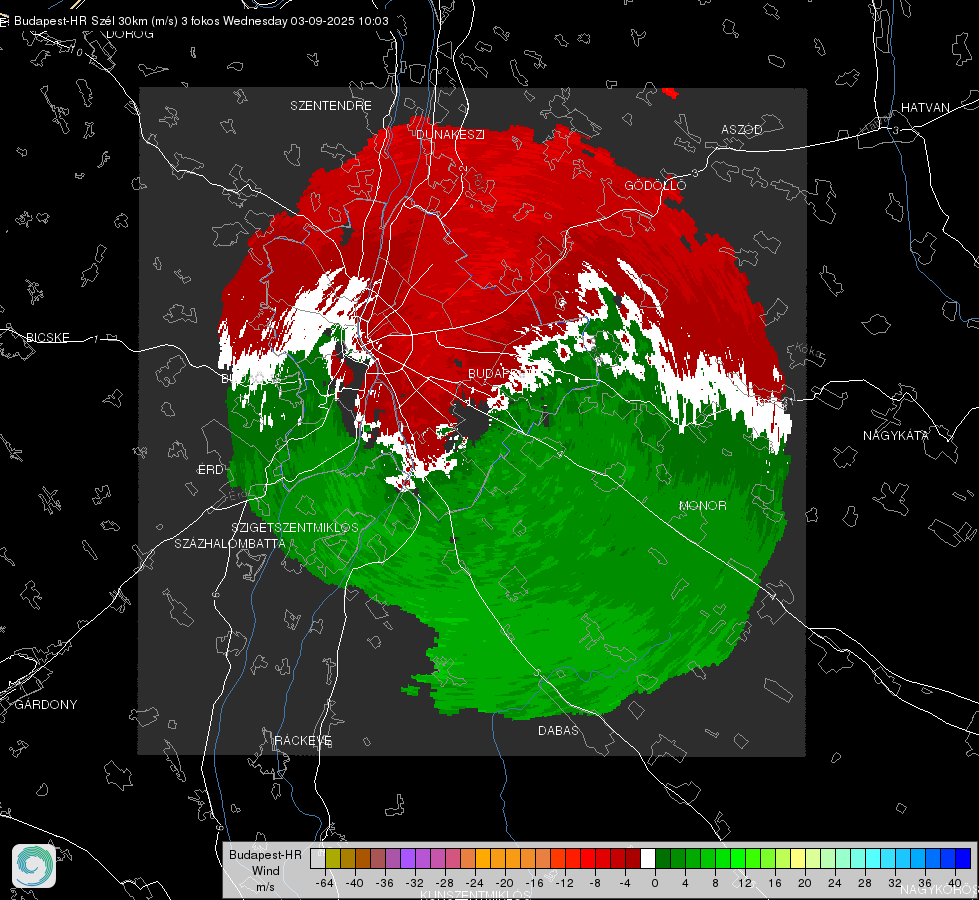Click the SZENTENDRE city label
The image size is (979, 900).
330,106
